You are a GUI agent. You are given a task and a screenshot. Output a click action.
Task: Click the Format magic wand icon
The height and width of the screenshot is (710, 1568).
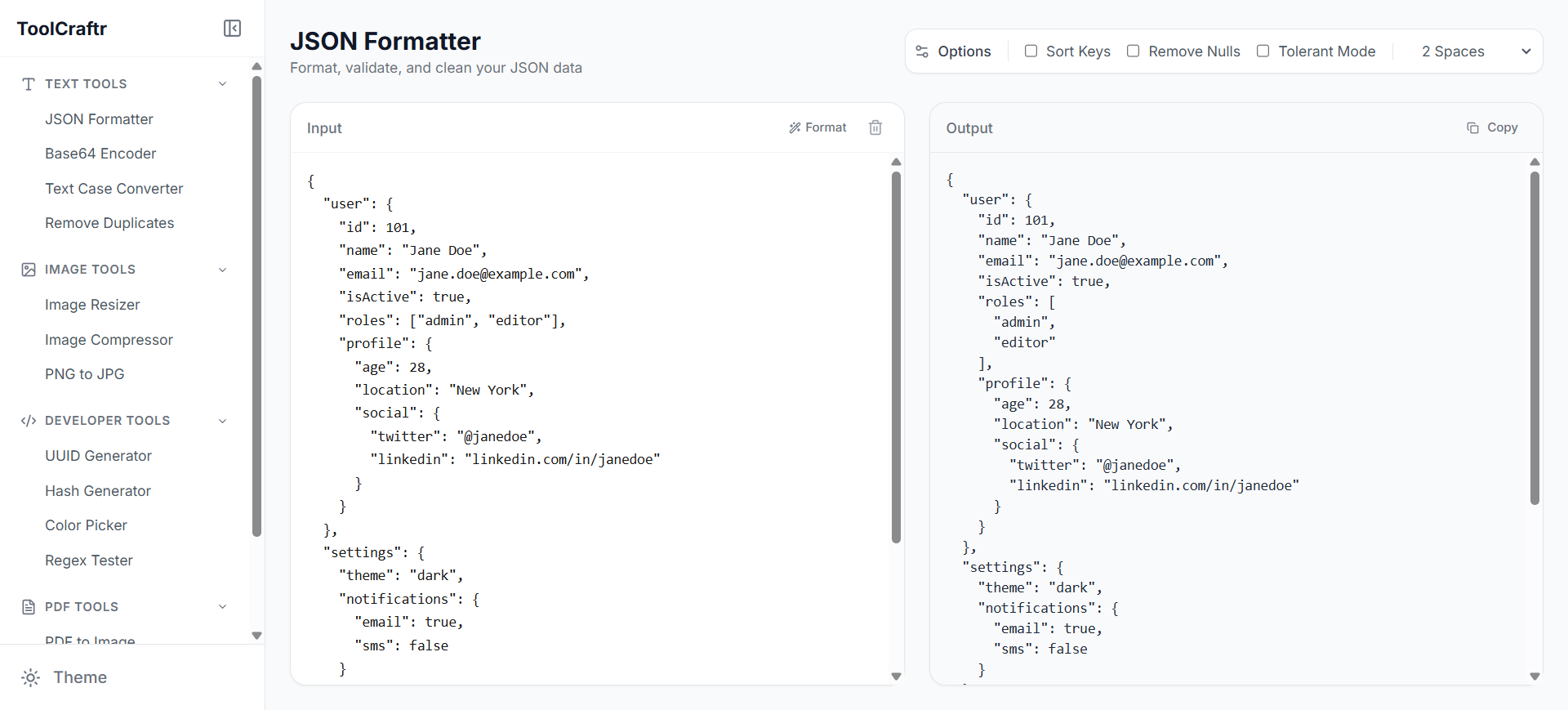tap(795, 127)
